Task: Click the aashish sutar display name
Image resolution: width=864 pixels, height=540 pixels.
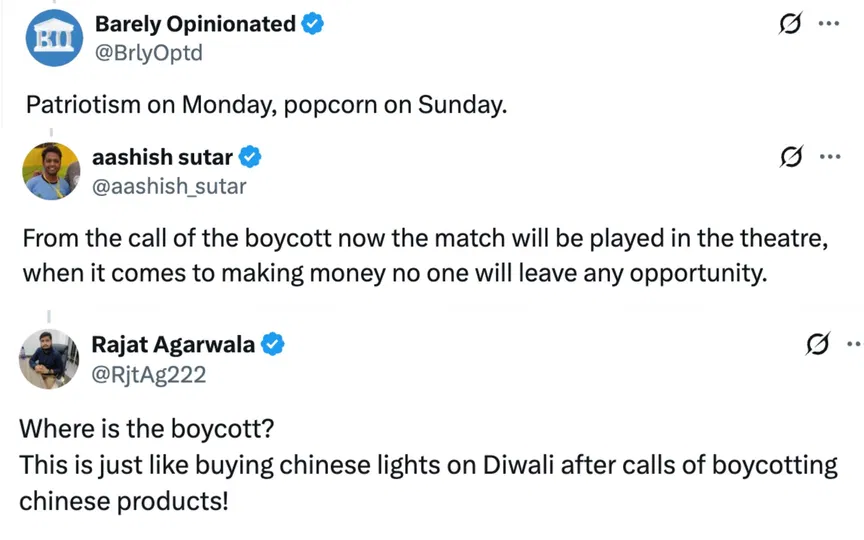Action: pos(162,157)
